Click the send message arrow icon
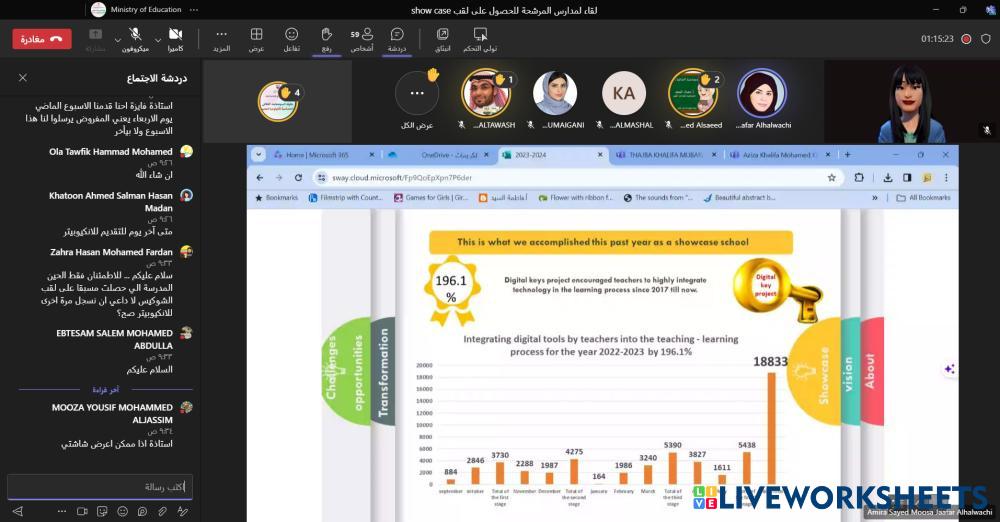1000x522 pixels. [x=17, y=511]
